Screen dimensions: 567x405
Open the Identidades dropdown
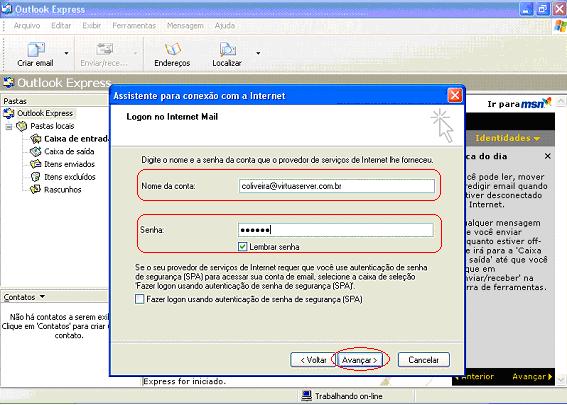point(508,138)
